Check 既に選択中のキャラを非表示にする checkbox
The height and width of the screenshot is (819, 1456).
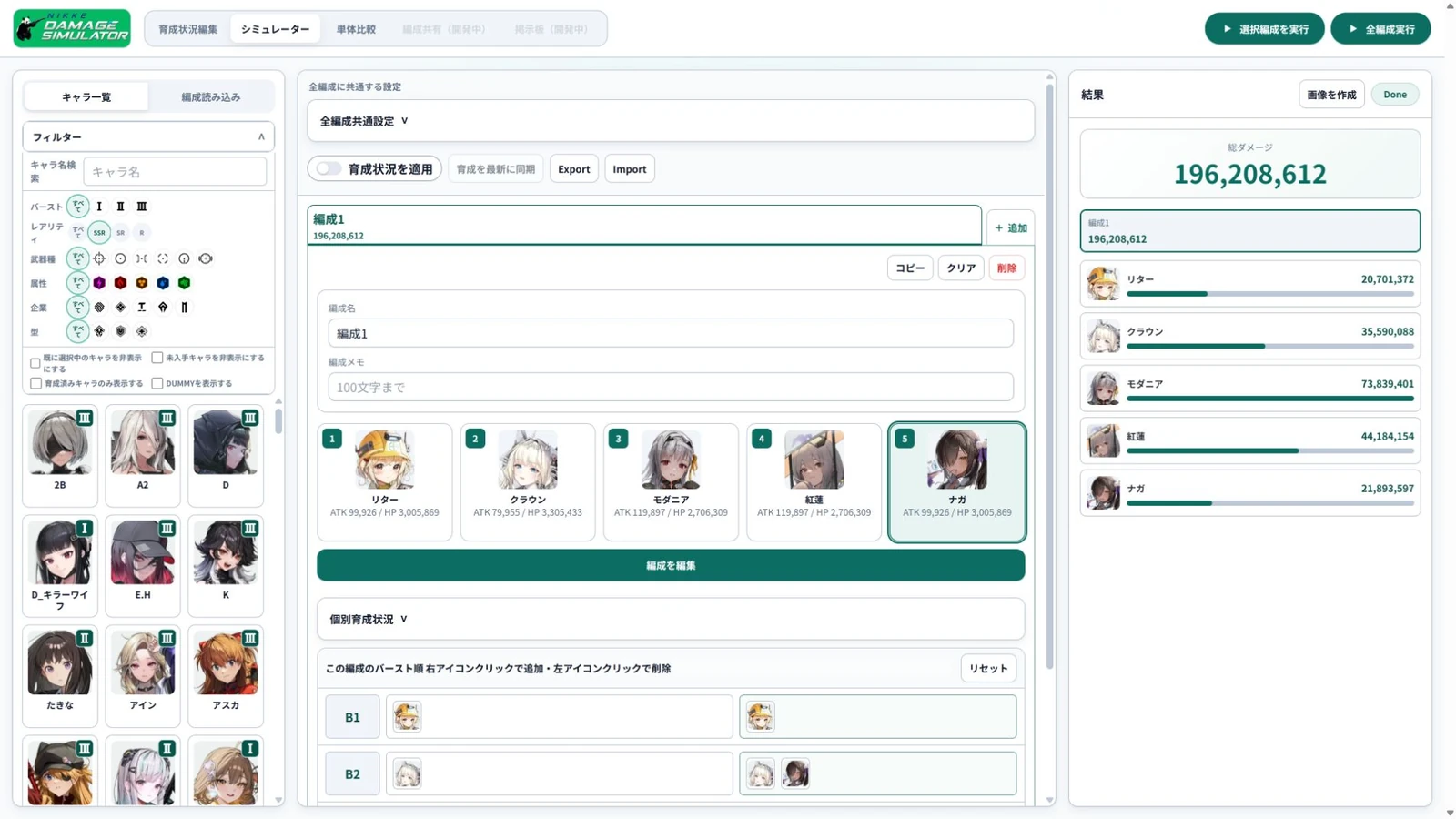(x=35, y=363)
